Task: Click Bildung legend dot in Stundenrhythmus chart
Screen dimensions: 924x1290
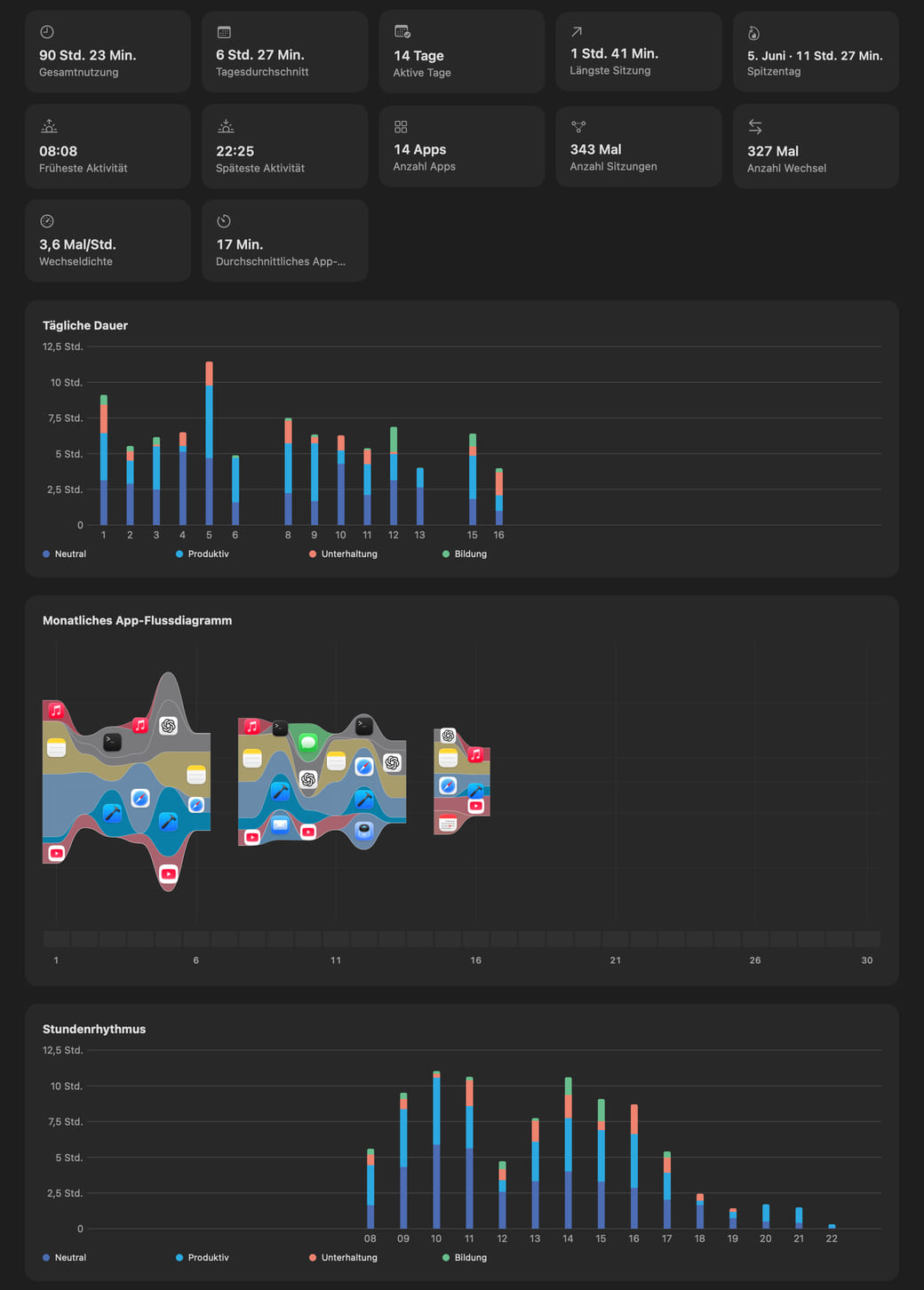Action: coord(446,1257)
